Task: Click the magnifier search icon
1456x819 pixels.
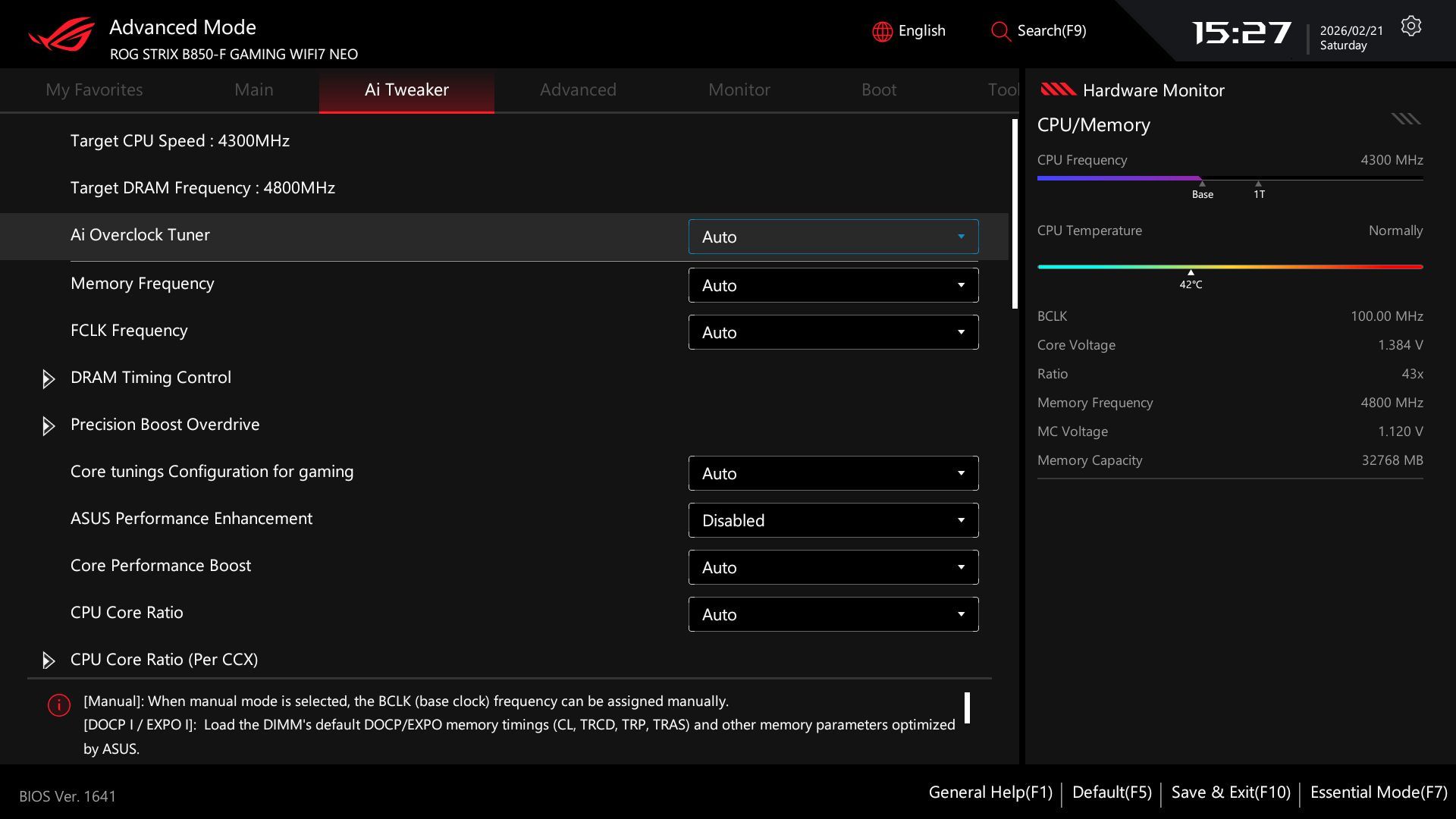Action: (x=1000, y=31)
